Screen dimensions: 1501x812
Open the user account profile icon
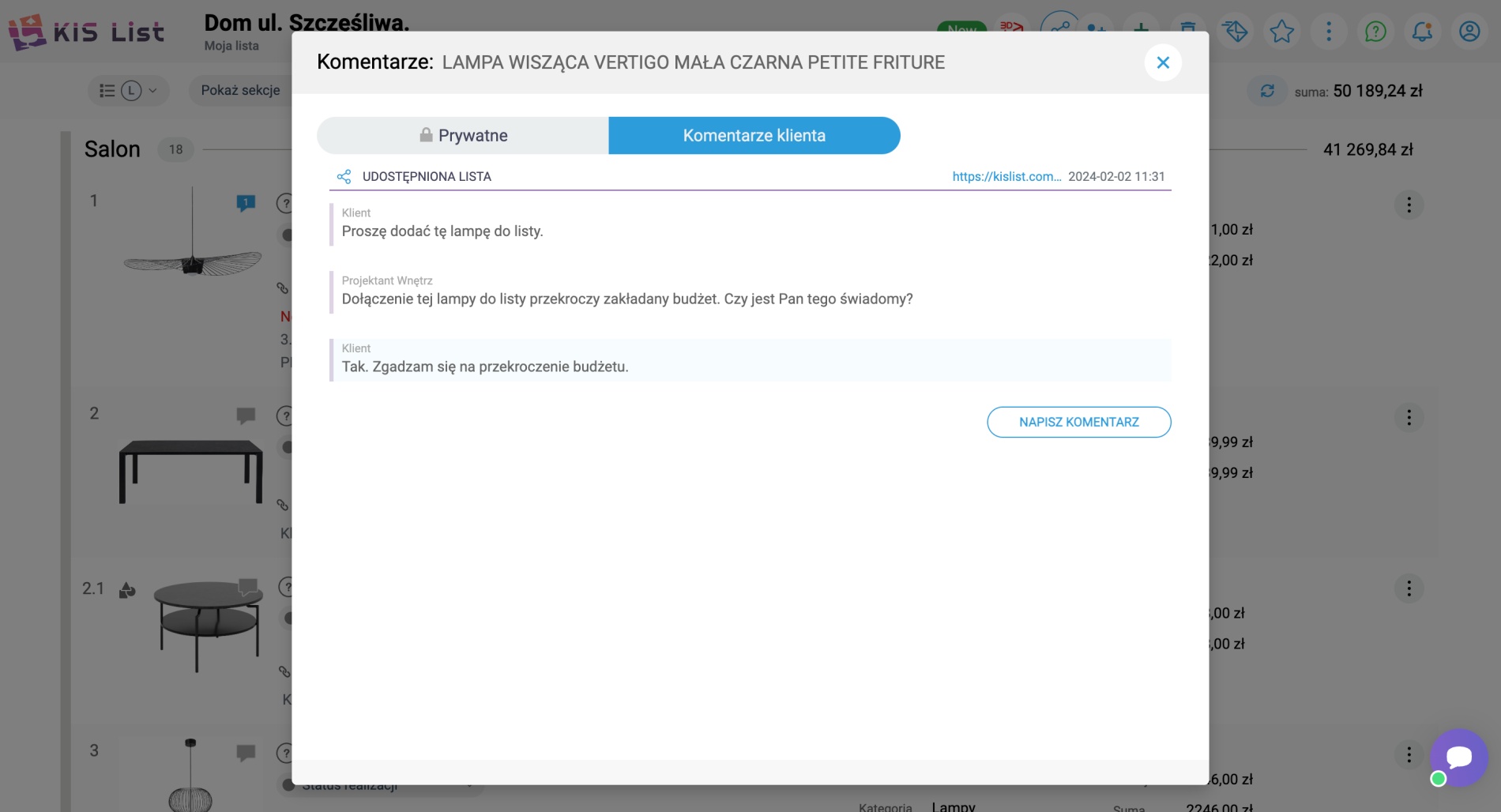tap(1469, 32)
